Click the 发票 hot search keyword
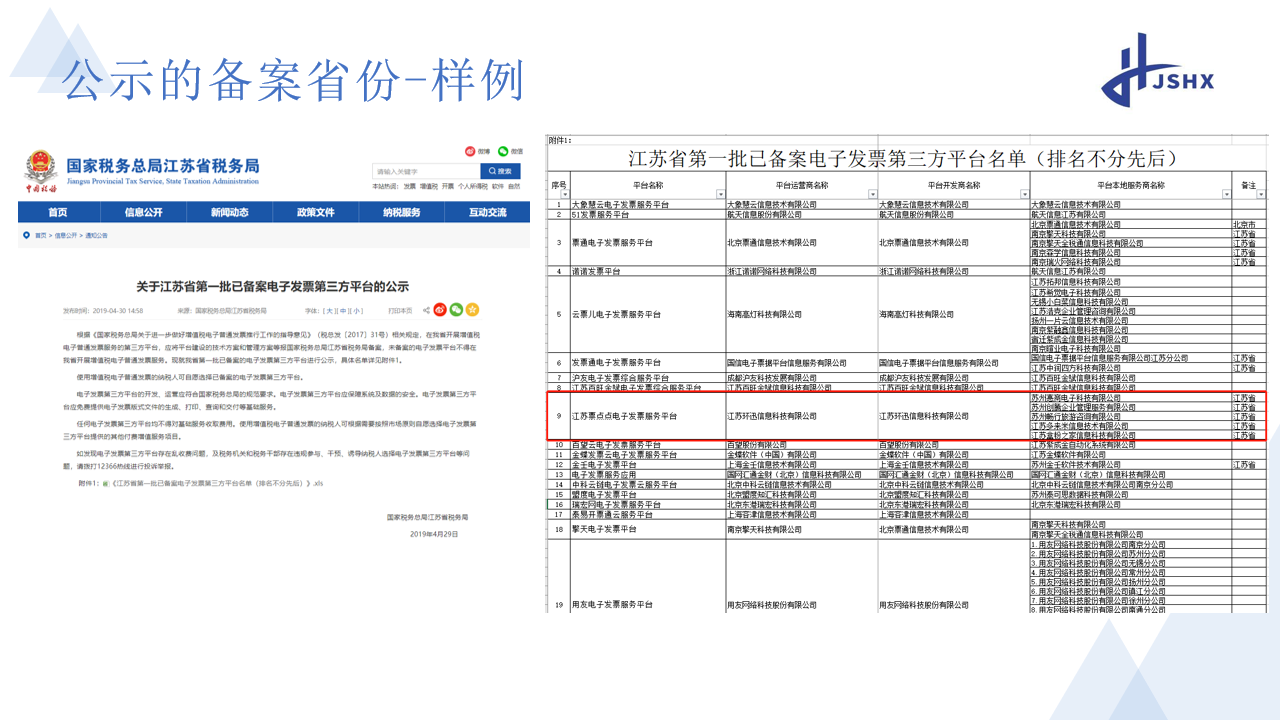Screen dimensions: 1280x720 coord(410,187)
